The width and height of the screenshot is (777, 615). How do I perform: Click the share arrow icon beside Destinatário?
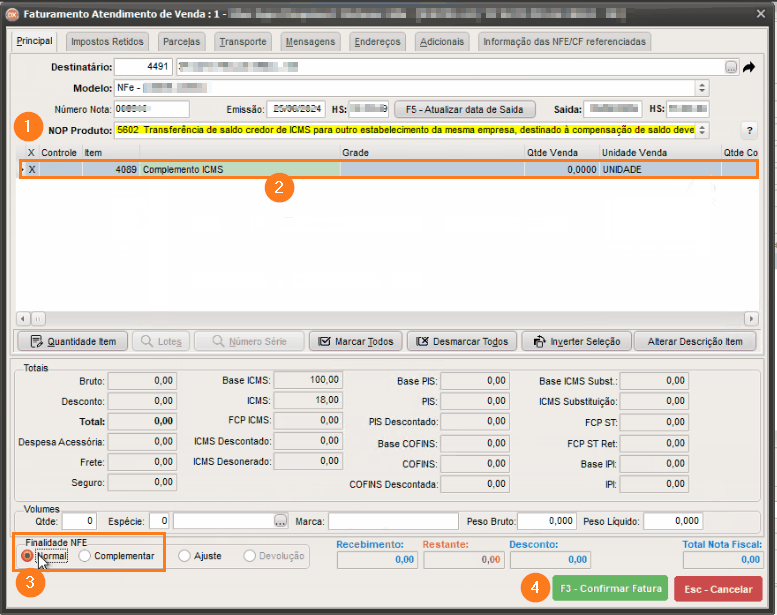(749, 67)
